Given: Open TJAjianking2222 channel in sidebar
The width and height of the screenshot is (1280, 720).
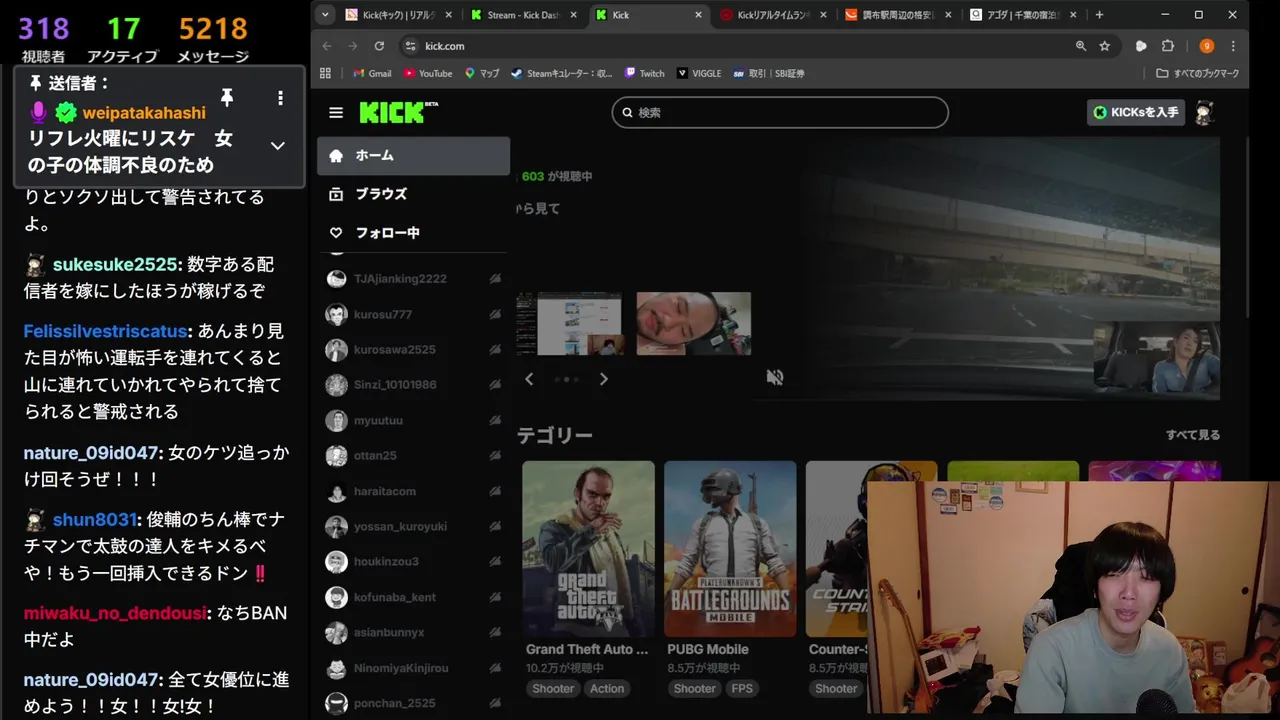Looking at the screenshot, I should [x=413, y=279].
